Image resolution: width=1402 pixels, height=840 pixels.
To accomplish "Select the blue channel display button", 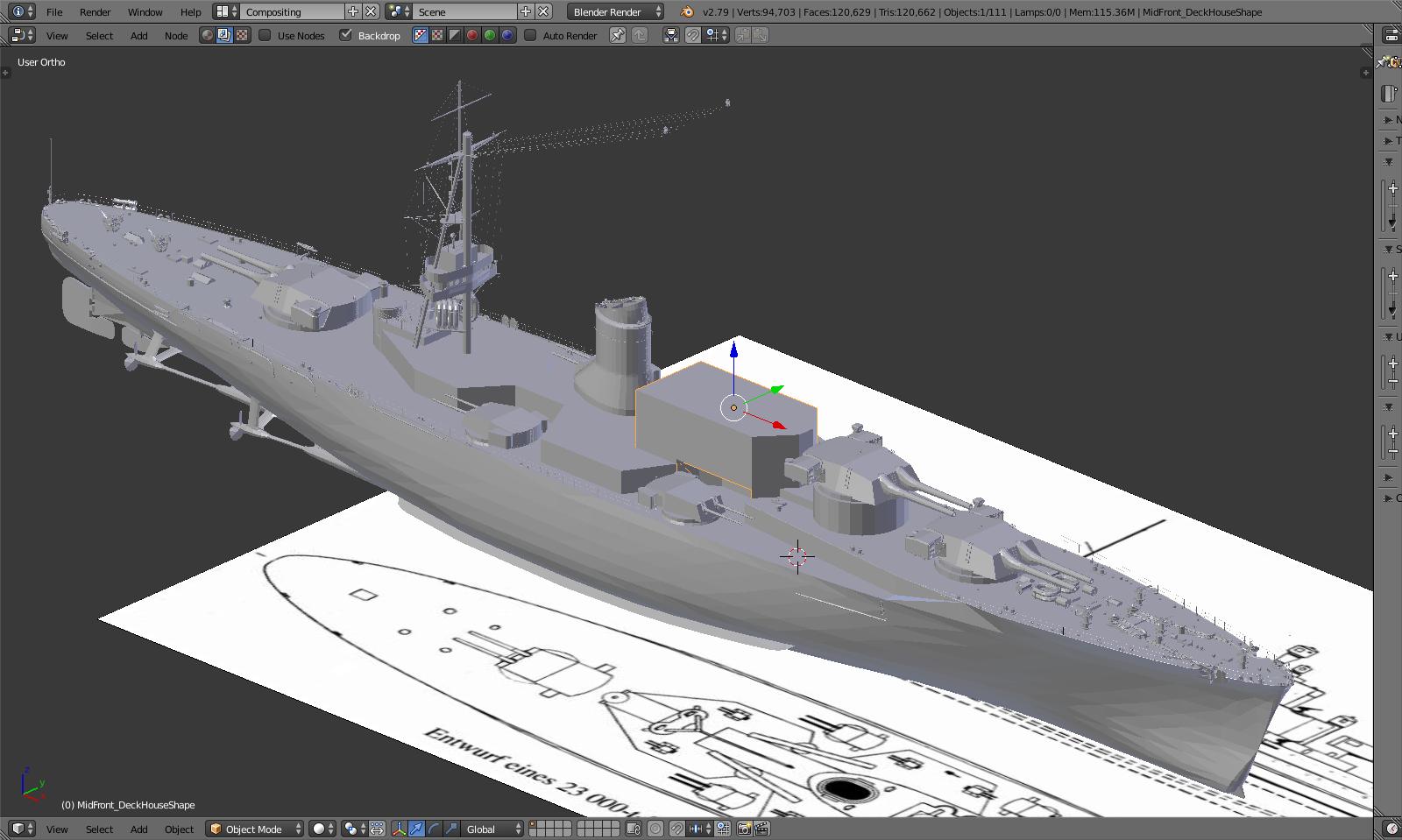I will (507, 36).
